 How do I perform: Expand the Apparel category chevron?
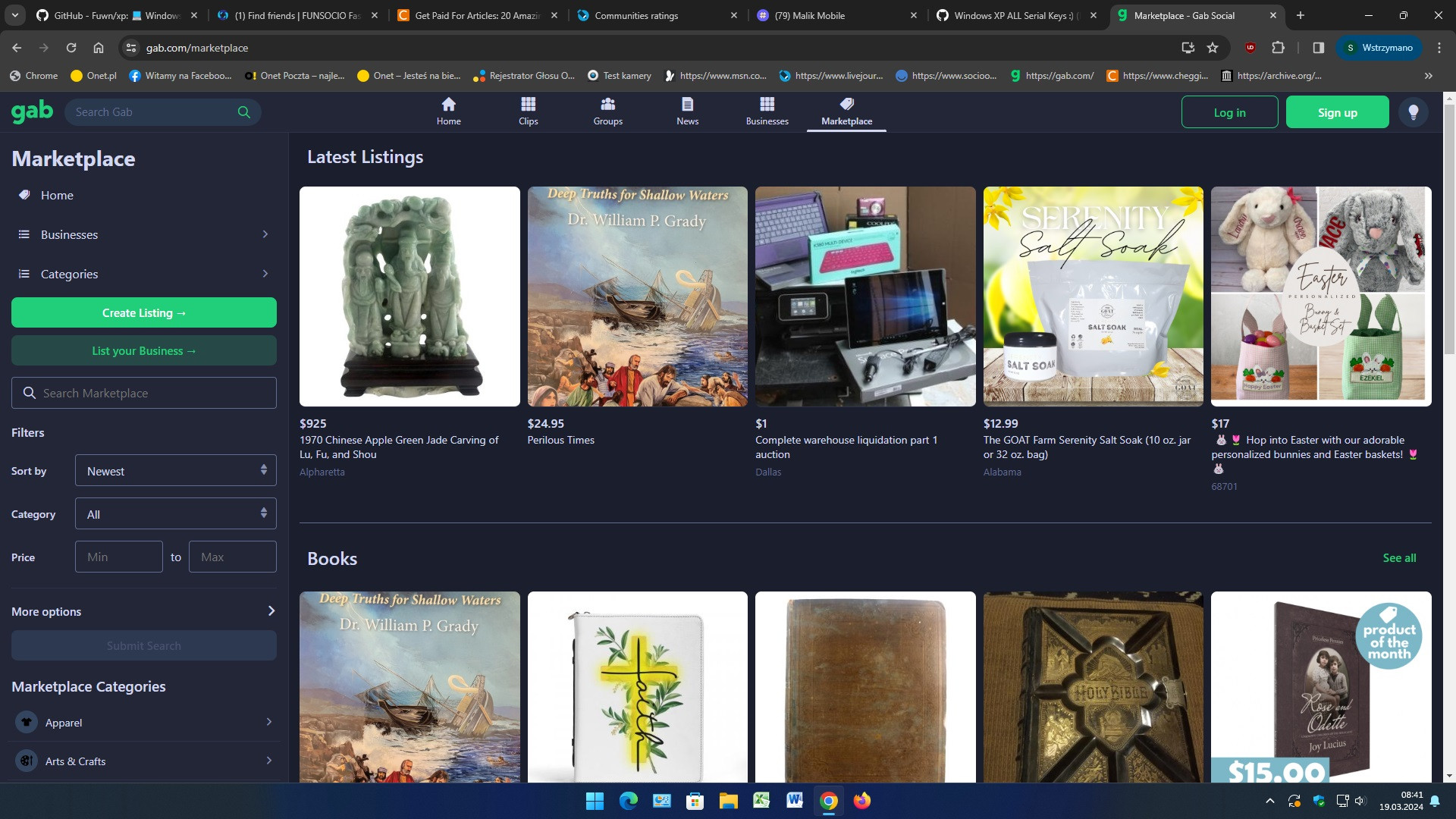pos(268,722)
